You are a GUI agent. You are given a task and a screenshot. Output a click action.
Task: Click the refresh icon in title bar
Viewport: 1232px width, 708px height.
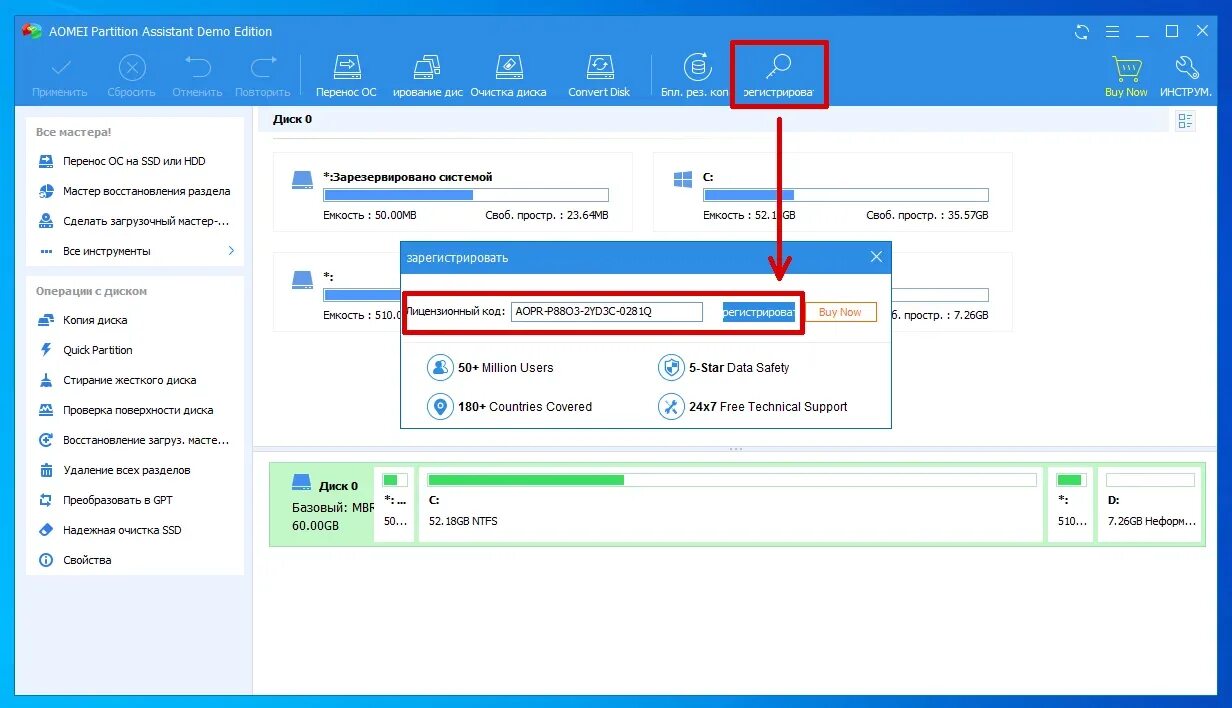1082,32
